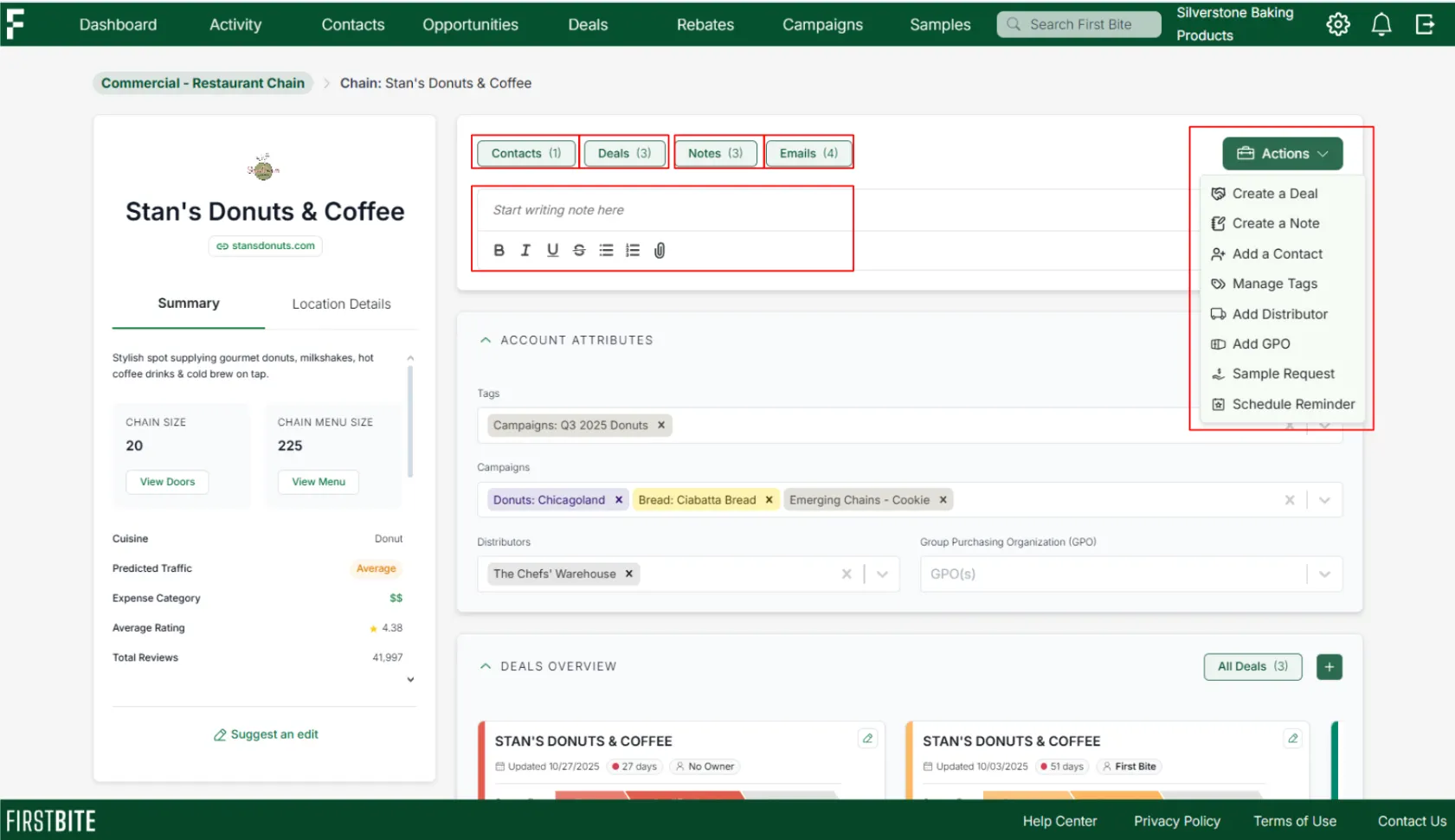Screen dimensions: 1455x840
Task: Go to Dashboard in the navigation
Action: [x=119, y=24]
